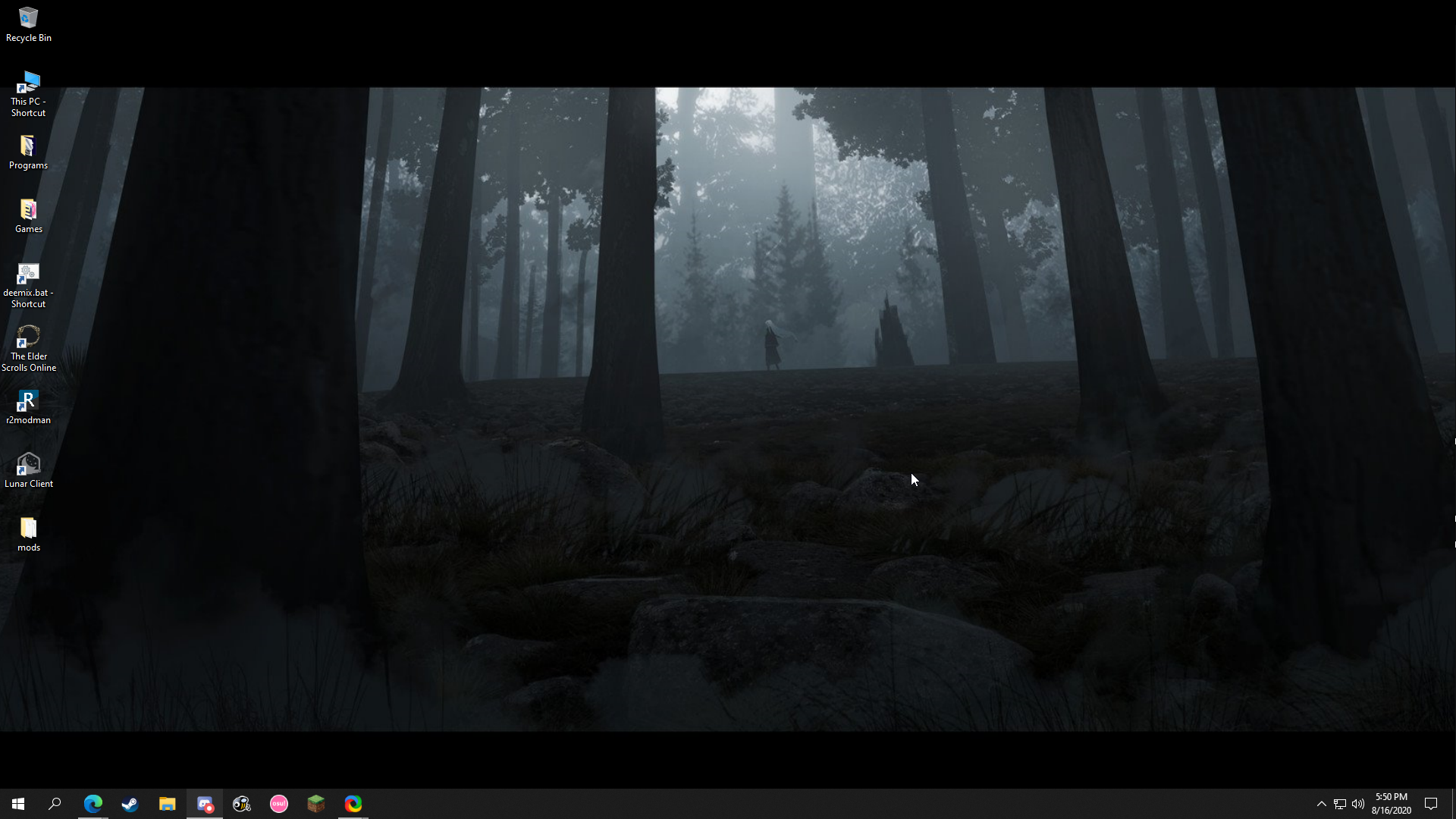
Task: Launch osu! from the taskbar
Action: pyautogui.click(x=279, y=804)
